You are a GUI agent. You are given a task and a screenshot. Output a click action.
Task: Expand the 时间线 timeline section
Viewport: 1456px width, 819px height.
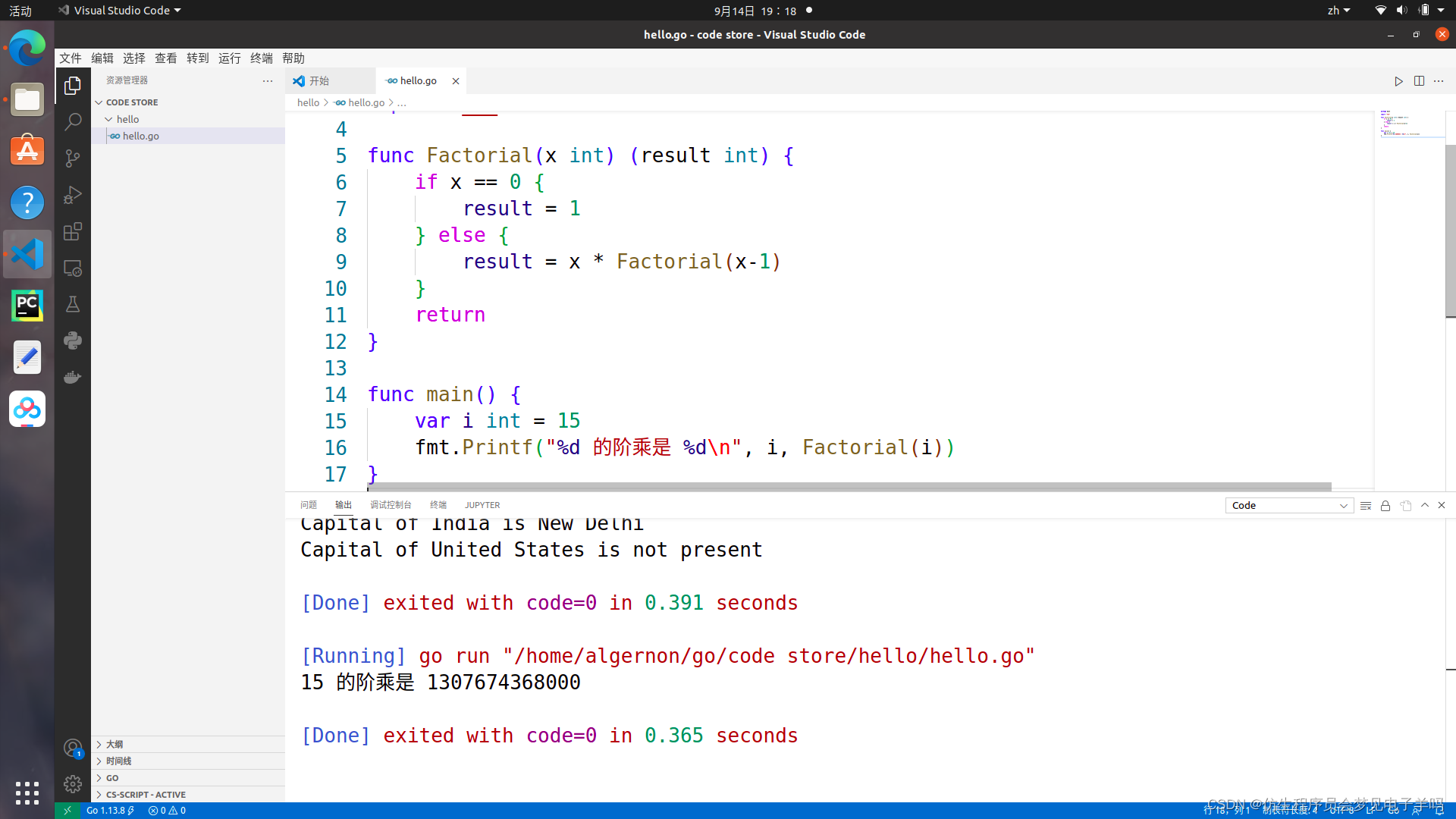pos(188,761)
